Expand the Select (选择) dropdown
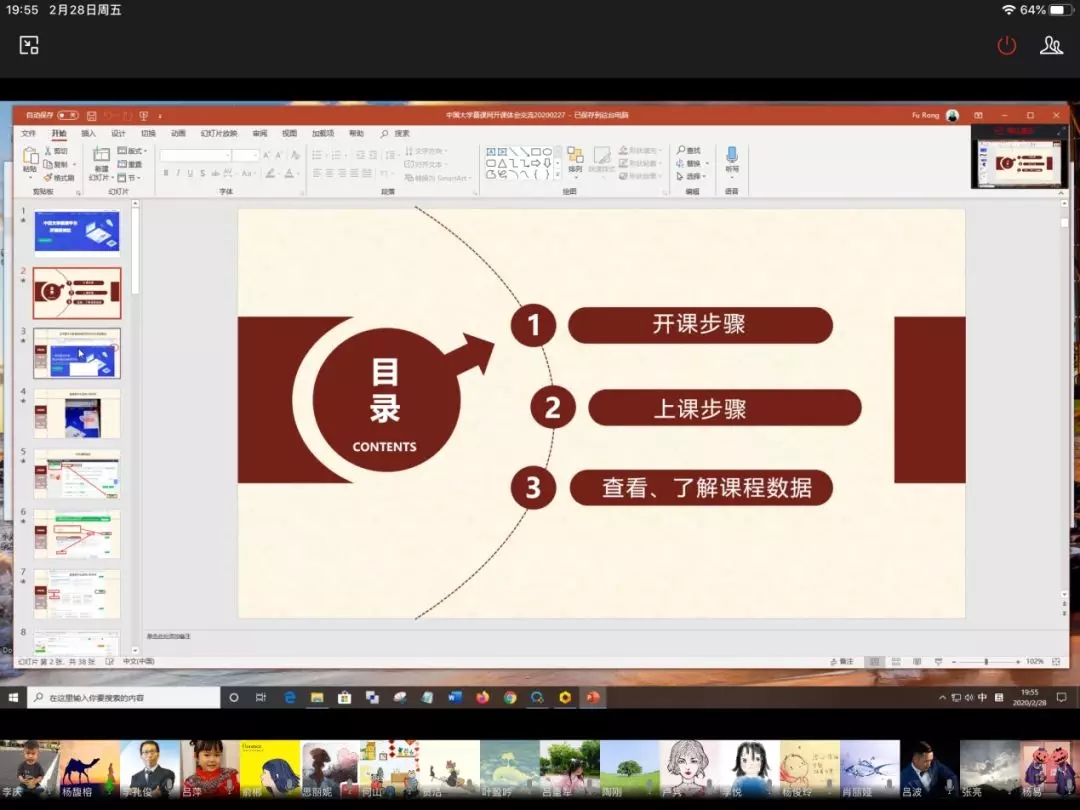The height and width of the screenshot is (810, 1080). point(693,176)
